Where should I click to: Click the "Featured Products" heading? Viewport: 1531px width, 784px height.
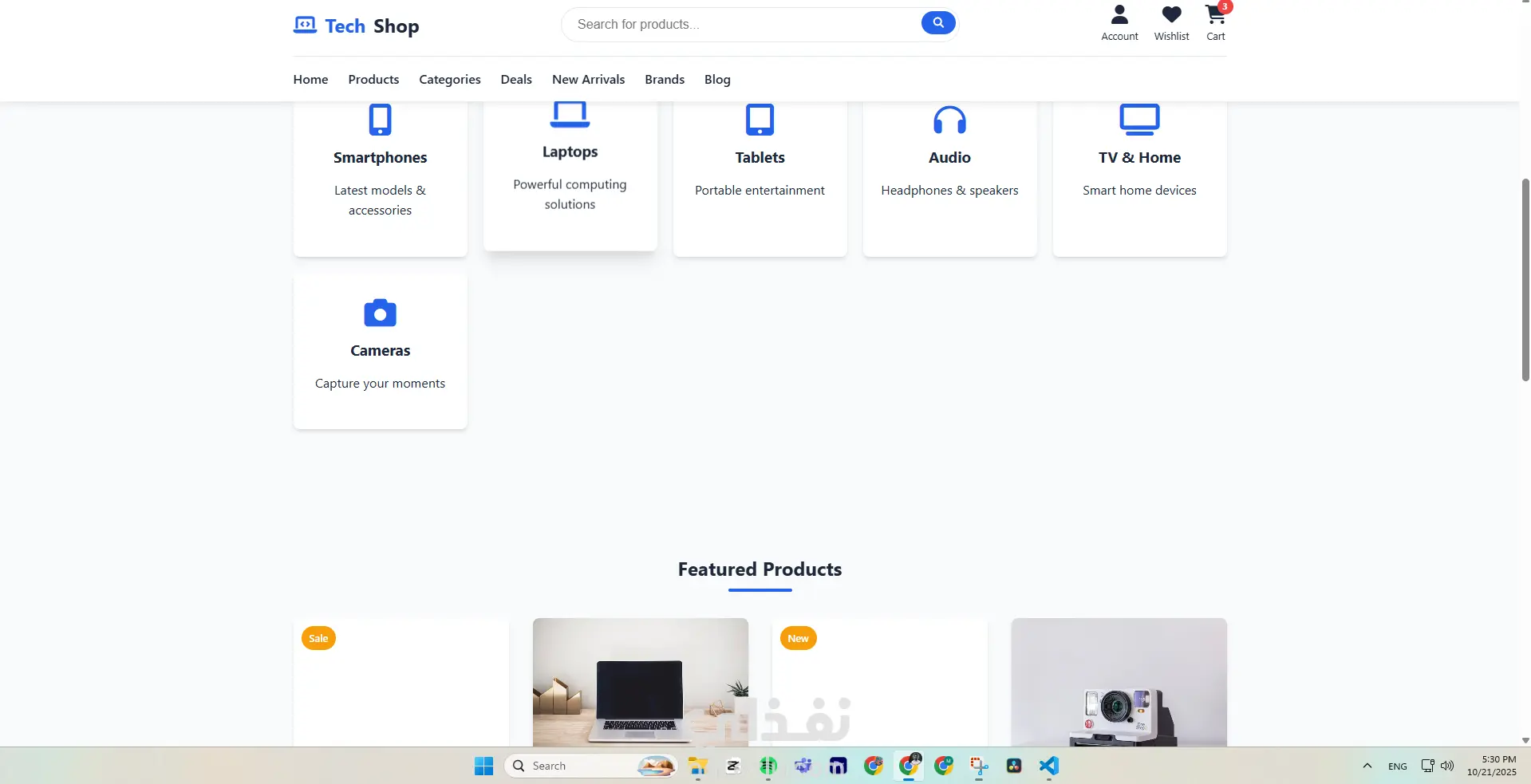tap(760, 569)
